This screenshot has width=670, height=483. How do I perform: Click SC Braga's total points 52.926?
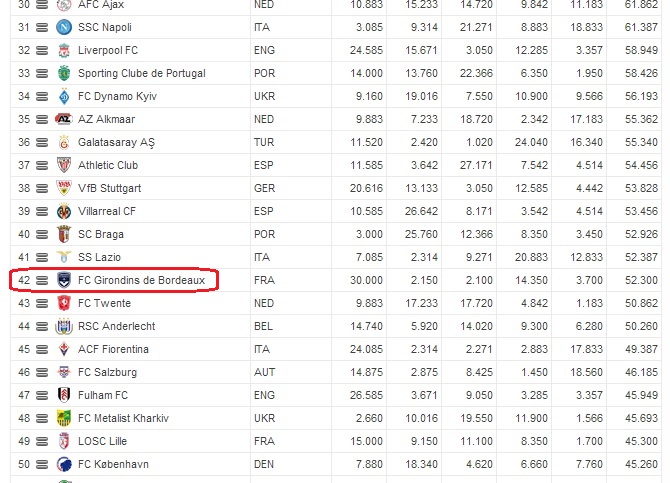click(641, 234)
